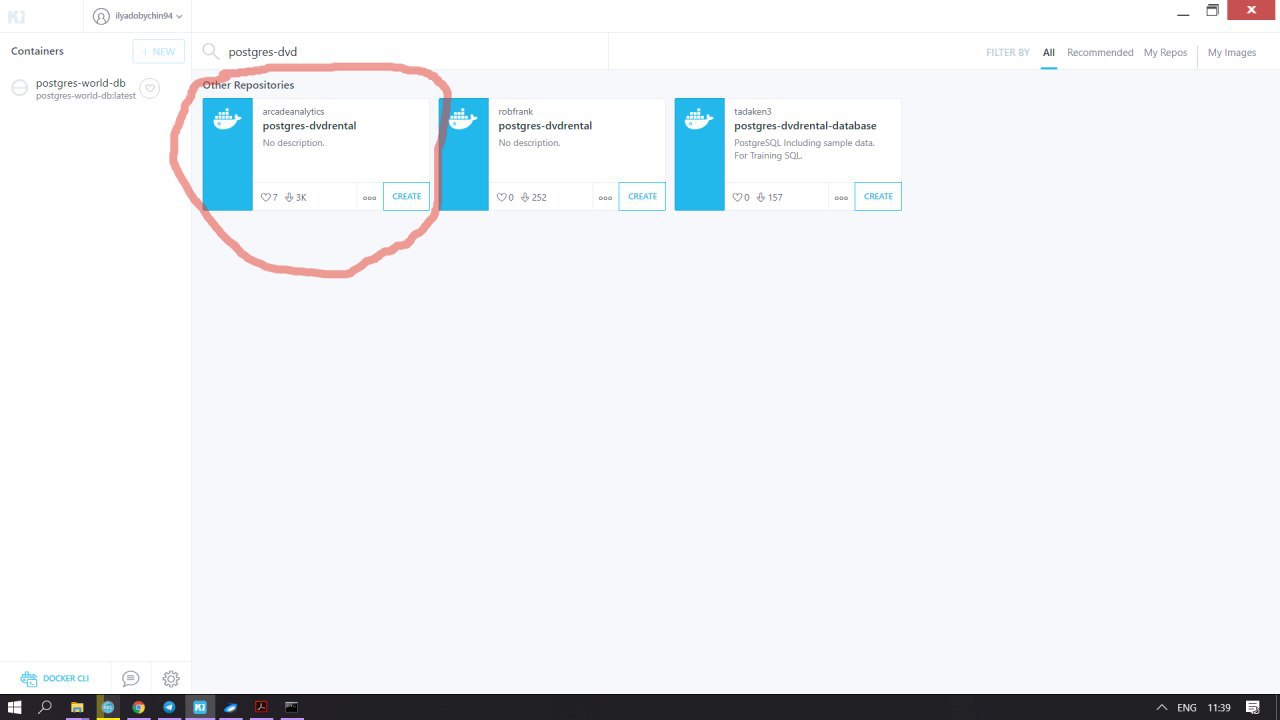Open the terminal window from the taskbar

coord(292,707)
